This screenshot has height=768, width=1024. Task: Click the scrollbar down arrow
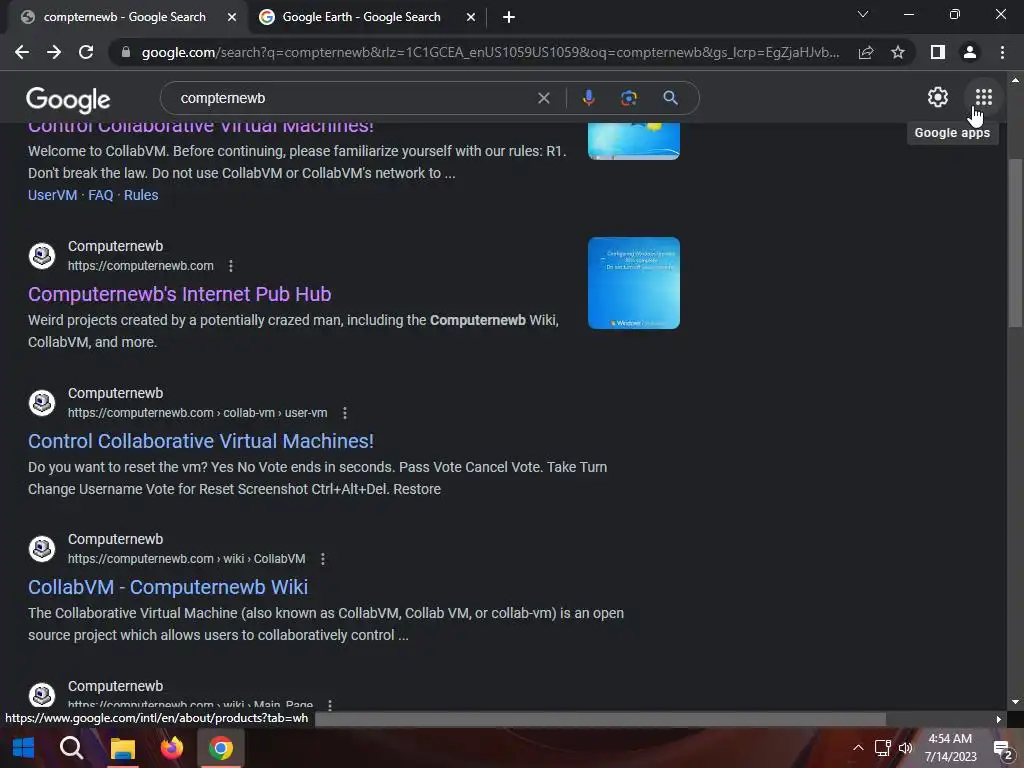coord(1015,702)
